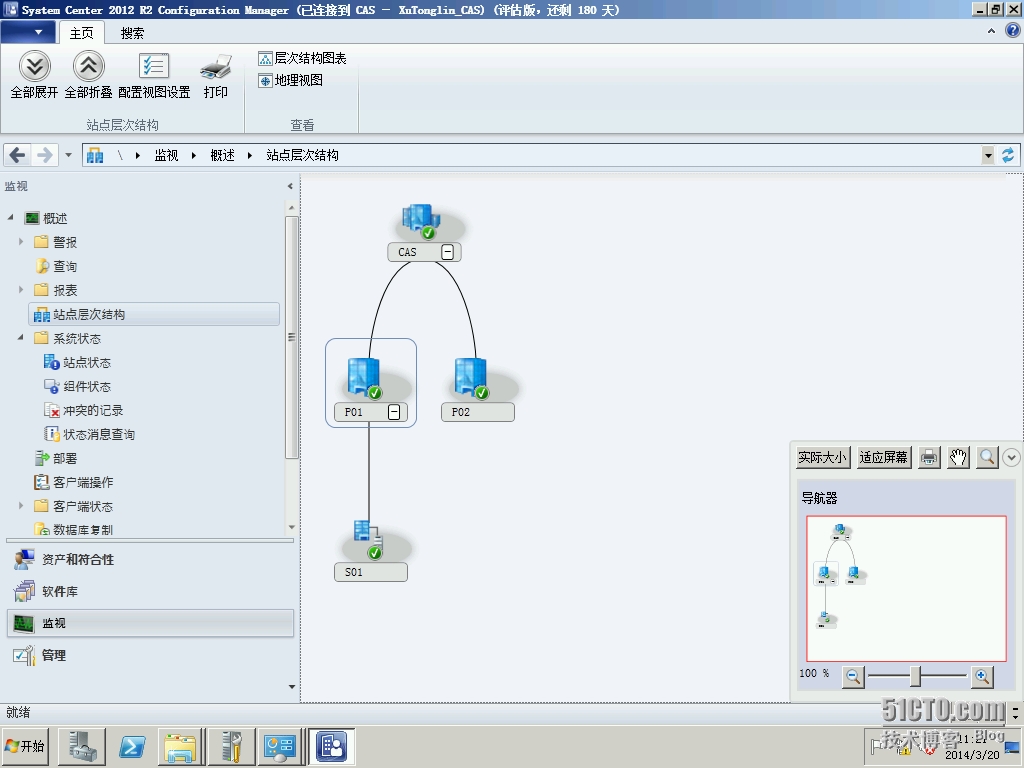The image size is (1024, 768).
Task: Open the application menu dropdown button
Action: pos(28,32)
